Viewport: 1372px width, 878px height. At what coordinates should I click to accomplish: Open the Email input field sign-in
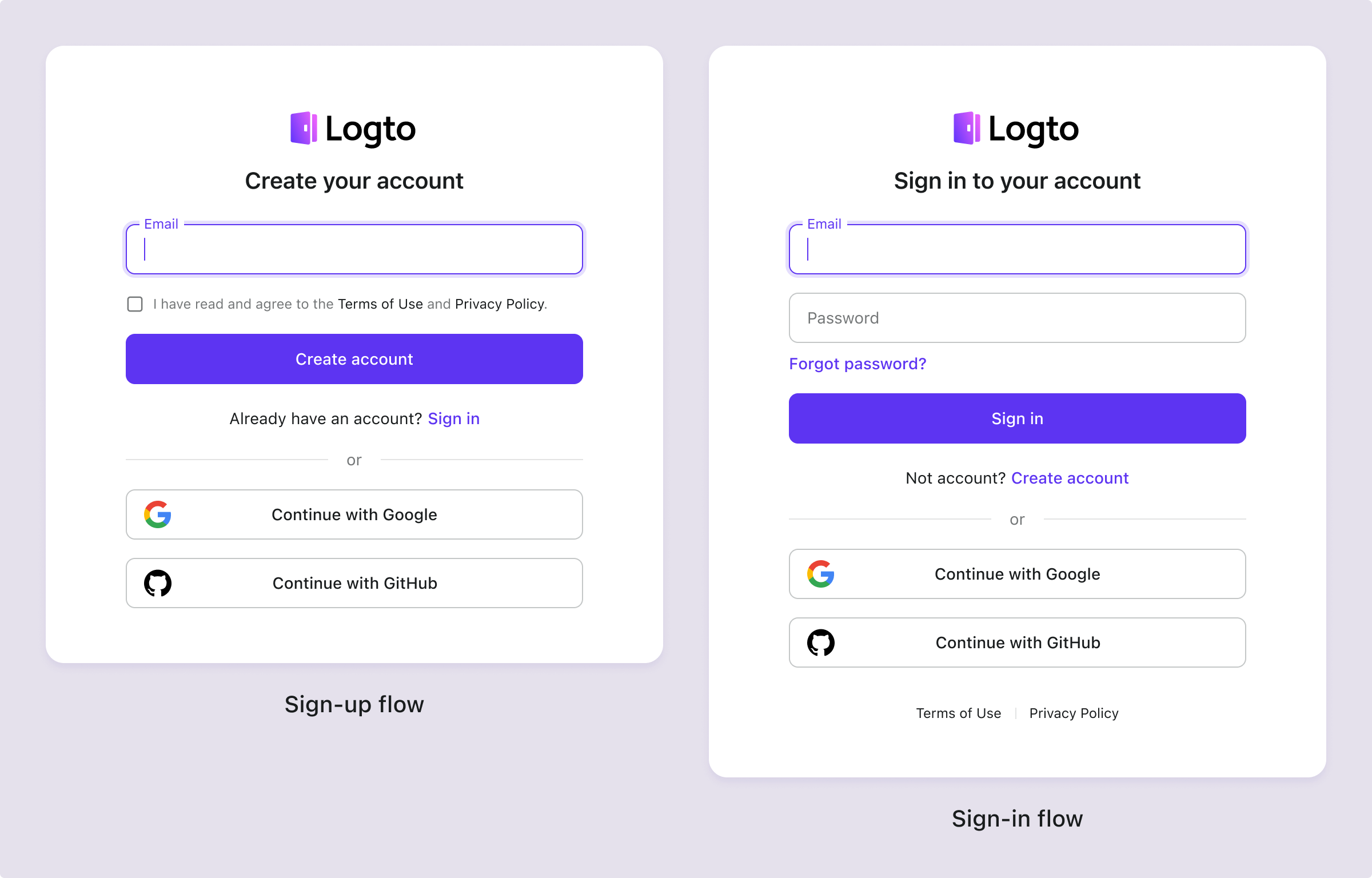tap(1017, 249)
